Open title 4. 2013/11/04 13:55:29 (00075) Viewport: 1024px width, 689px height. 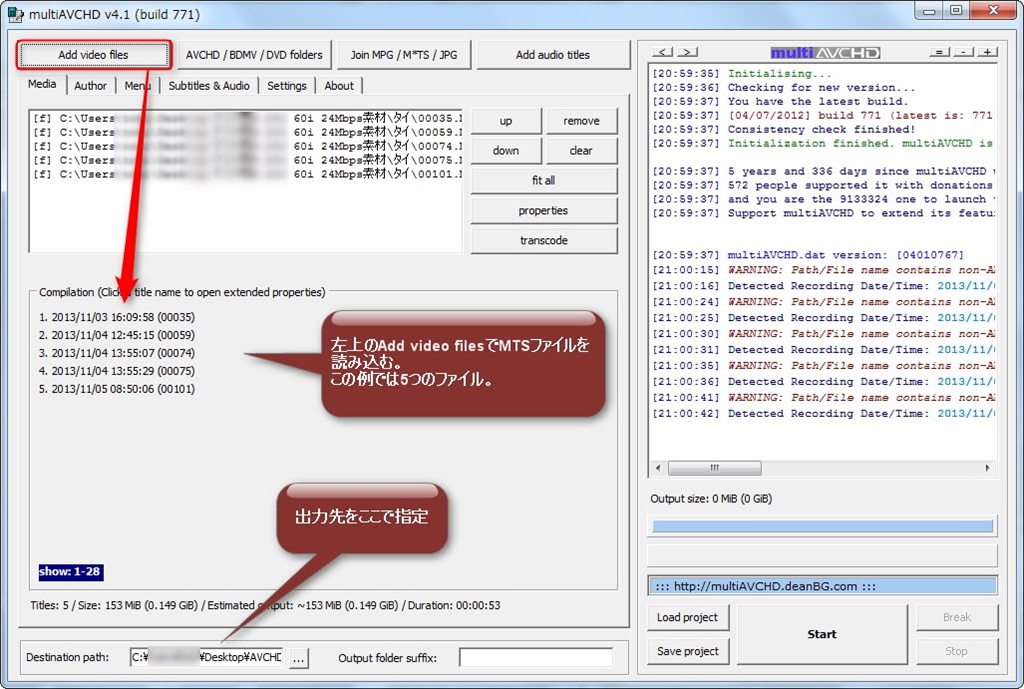[117, 372]
